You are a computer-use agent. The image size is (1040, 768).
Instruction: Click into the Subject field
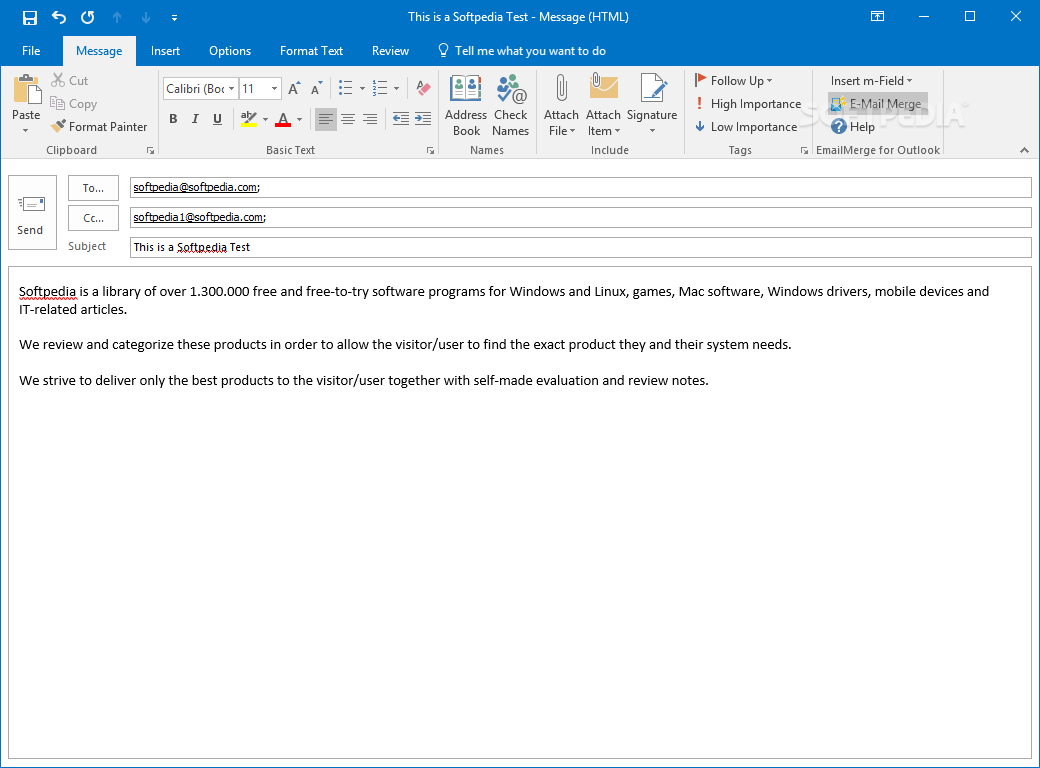(580, 247)
